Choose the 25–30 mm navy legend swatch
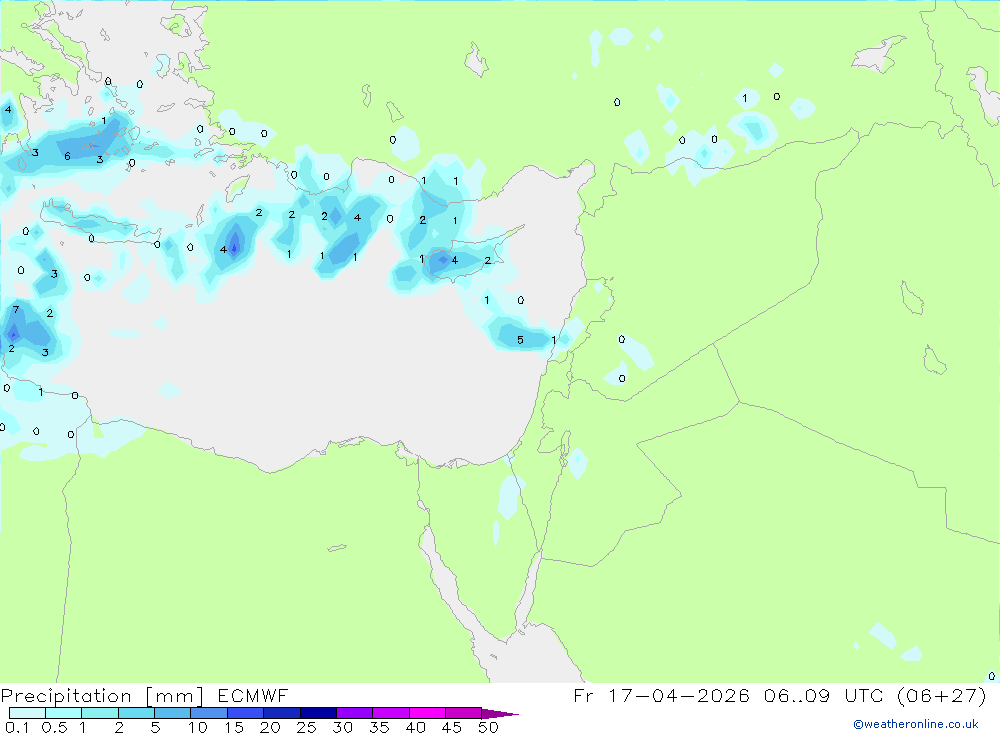Viewport: 1000px width, 733px height. 318,713
